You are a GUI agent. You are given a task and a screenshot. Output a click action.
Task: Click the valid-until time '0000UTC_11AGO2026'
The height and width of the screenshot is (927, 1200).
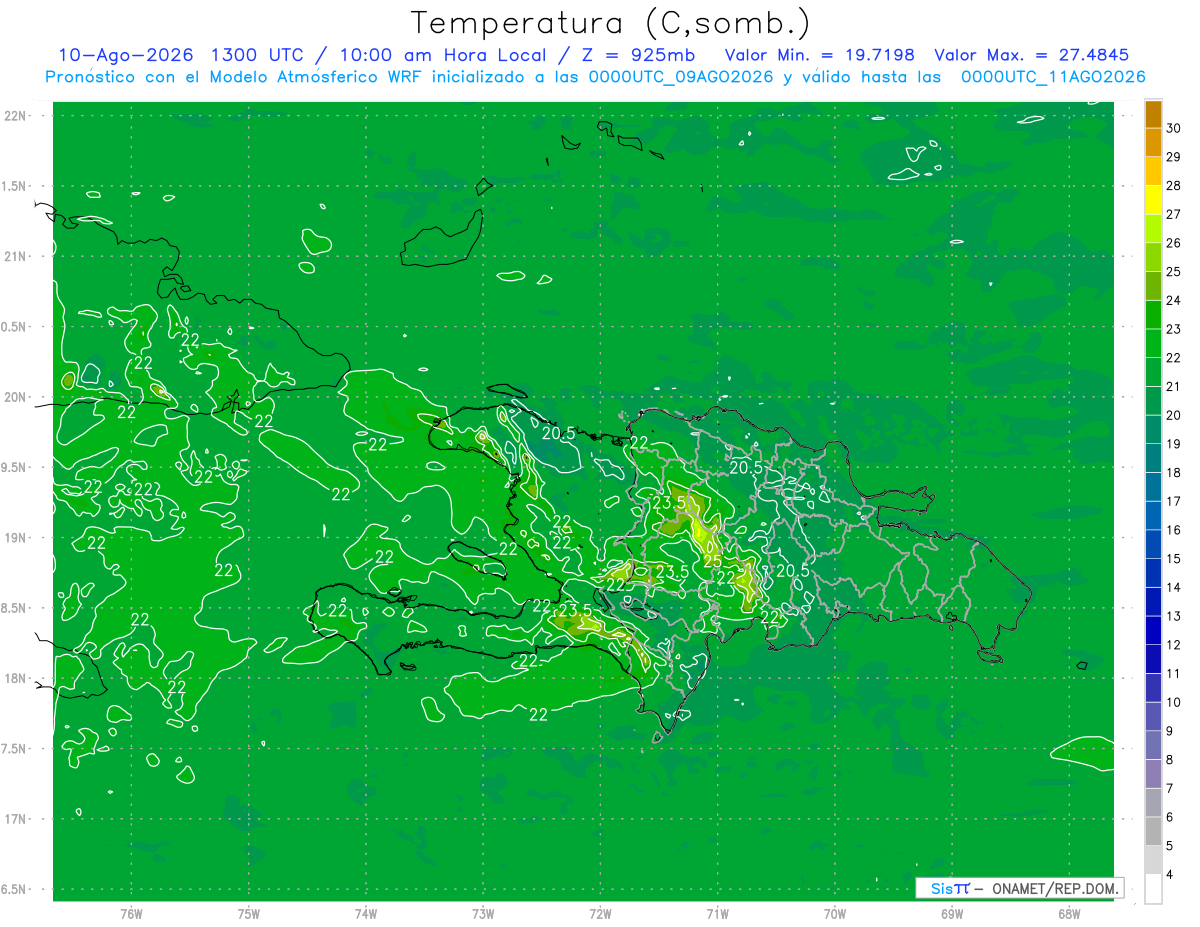point(1053,77)
